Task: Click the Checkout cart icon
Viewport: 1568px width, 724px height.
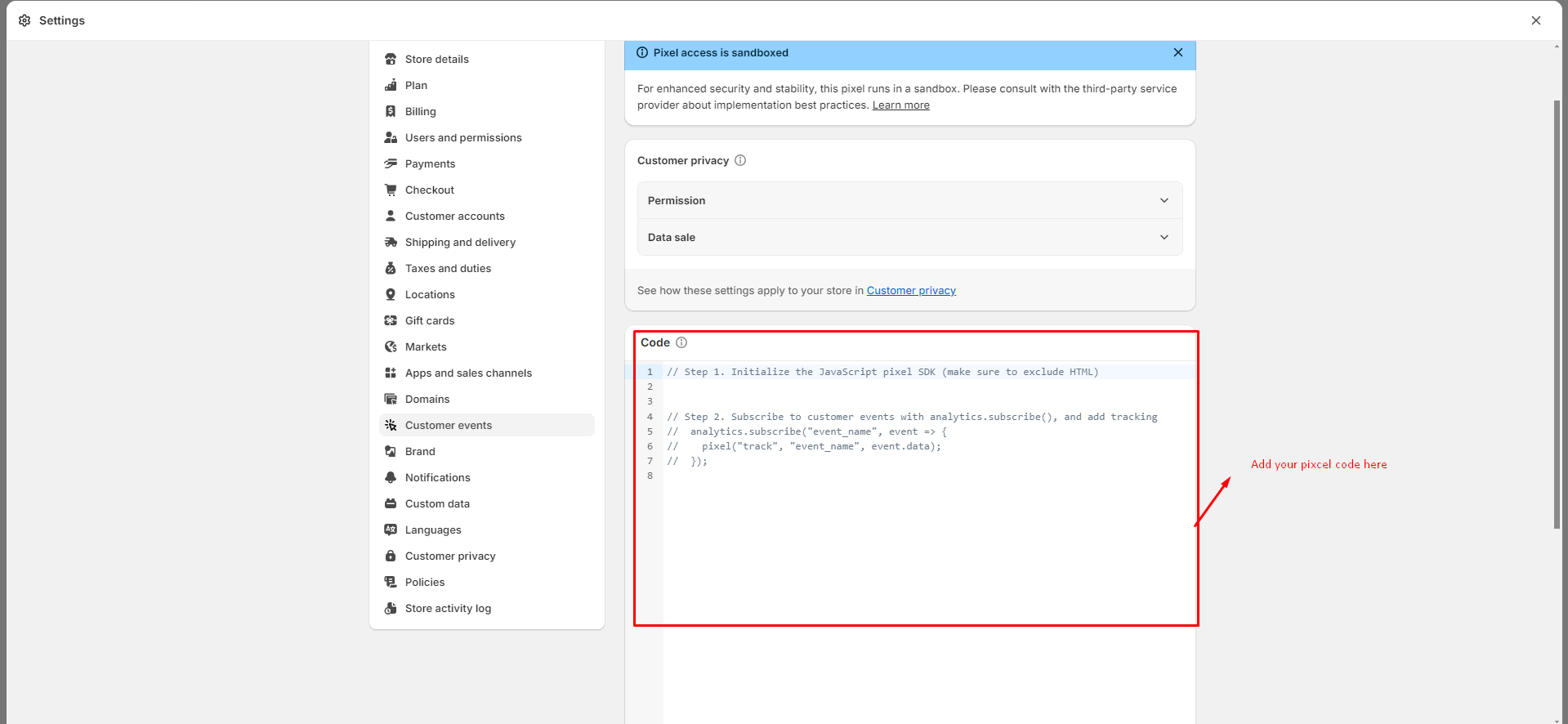Action: click(x=391, y=190)
